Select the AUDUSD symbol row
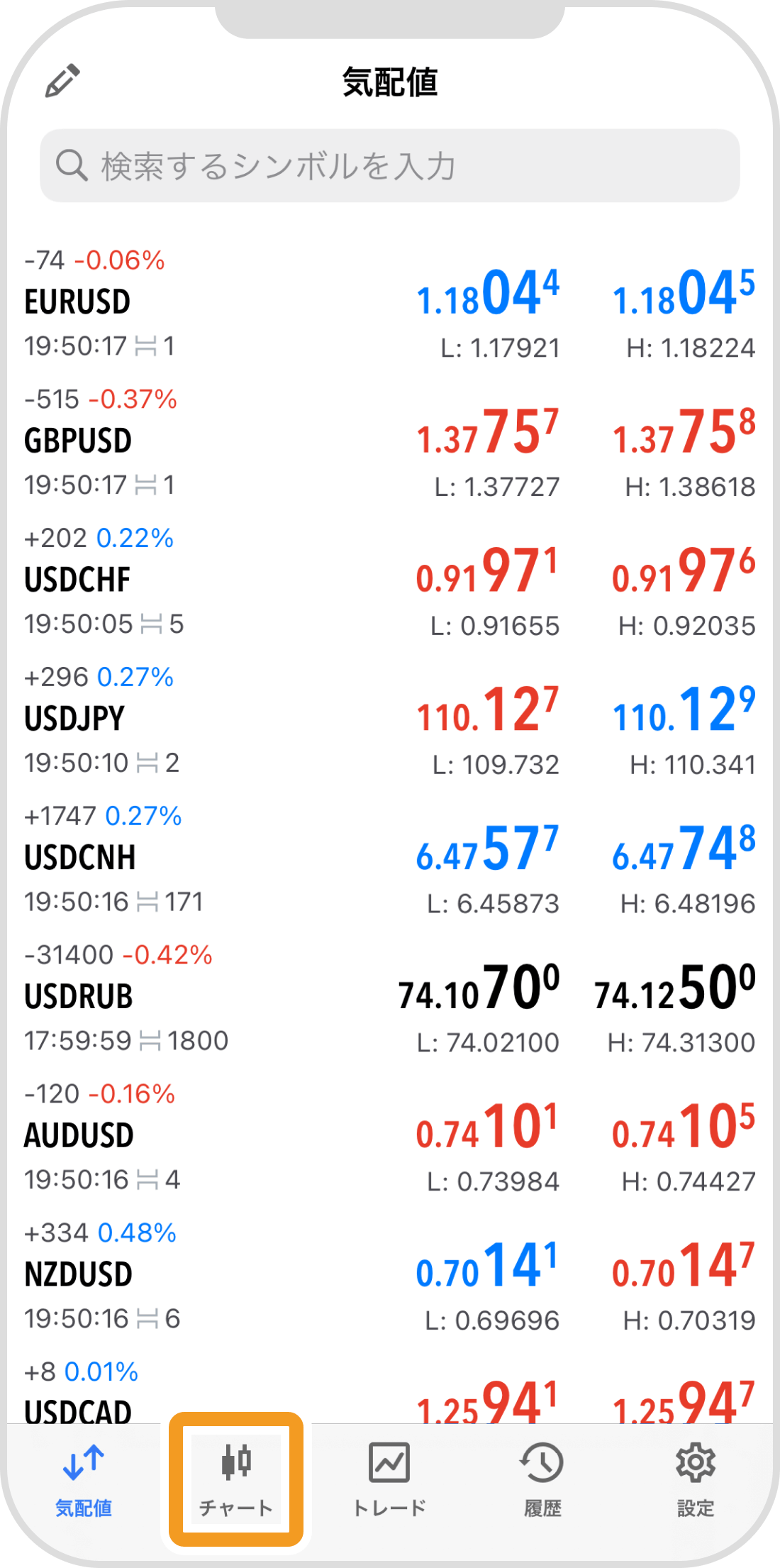Screen dimensions: 780x1568 tap(390, 1138)
